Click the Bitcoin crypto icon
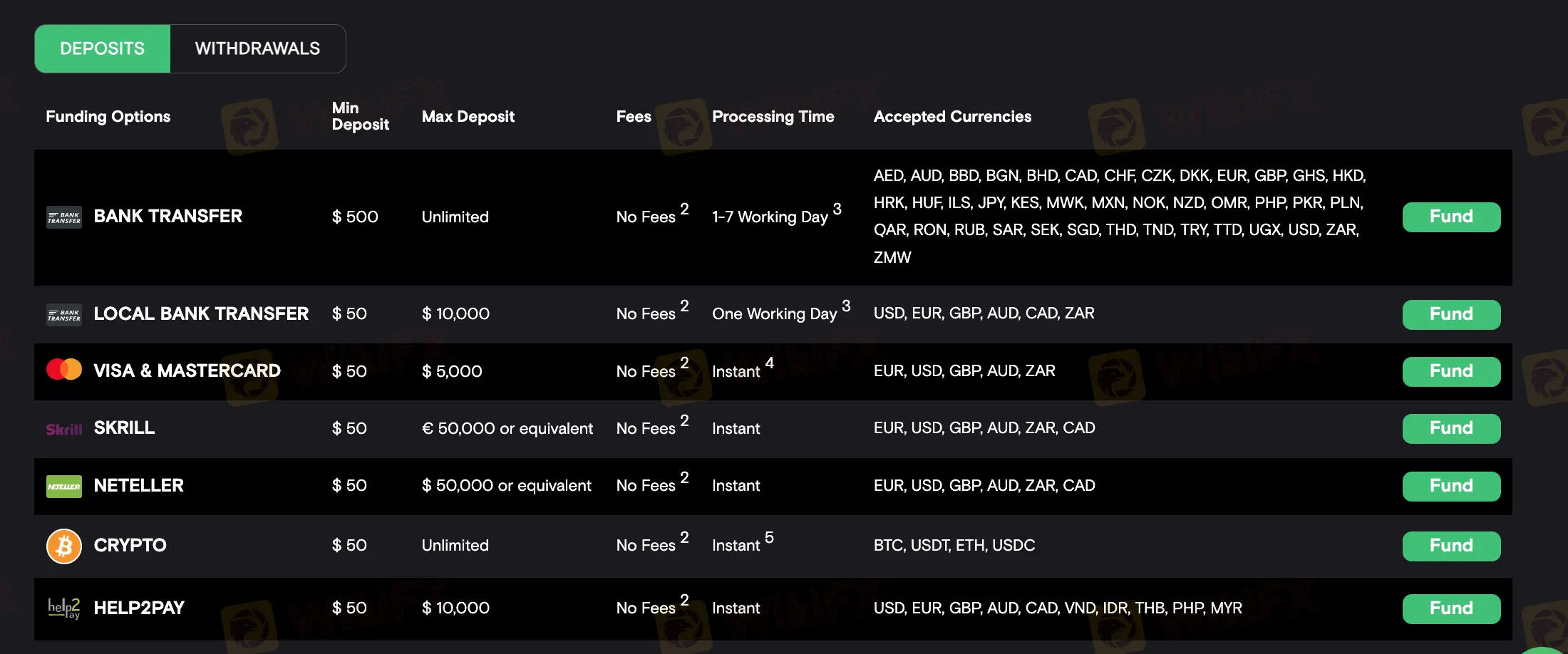Viewport: 1568px width, 654px height. pyautogui.click(x=64, y=546)
